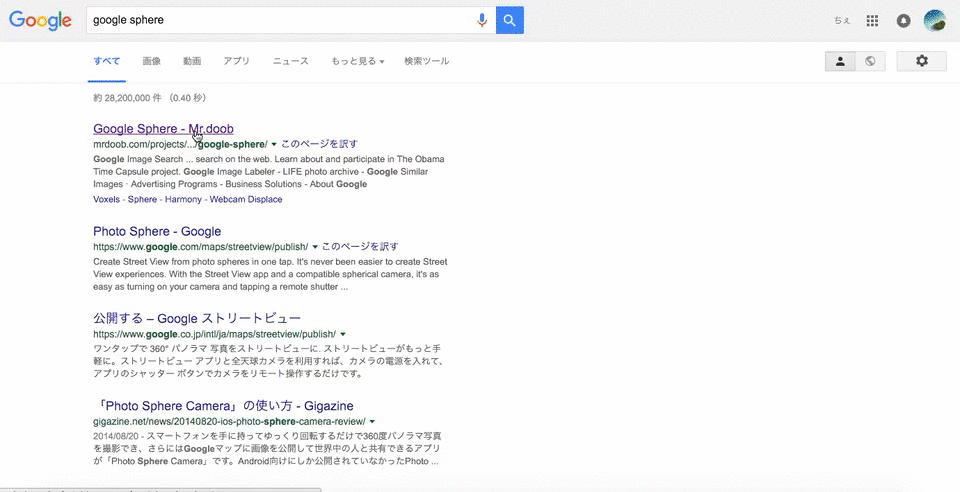Select the 画像 tab

(152, 61)
